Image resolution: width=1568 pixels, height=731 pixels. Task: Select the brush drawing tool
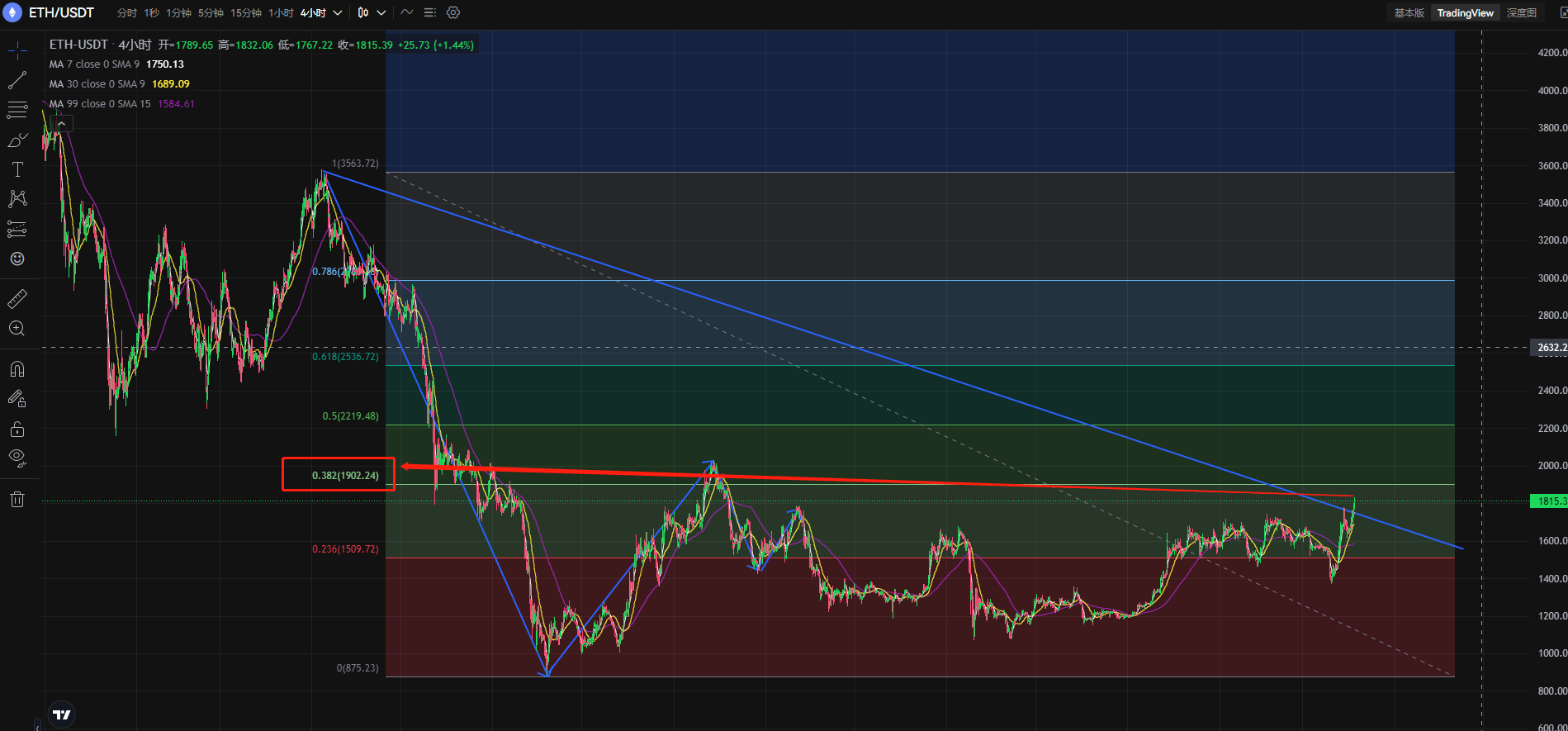click(x=17, y=140)
